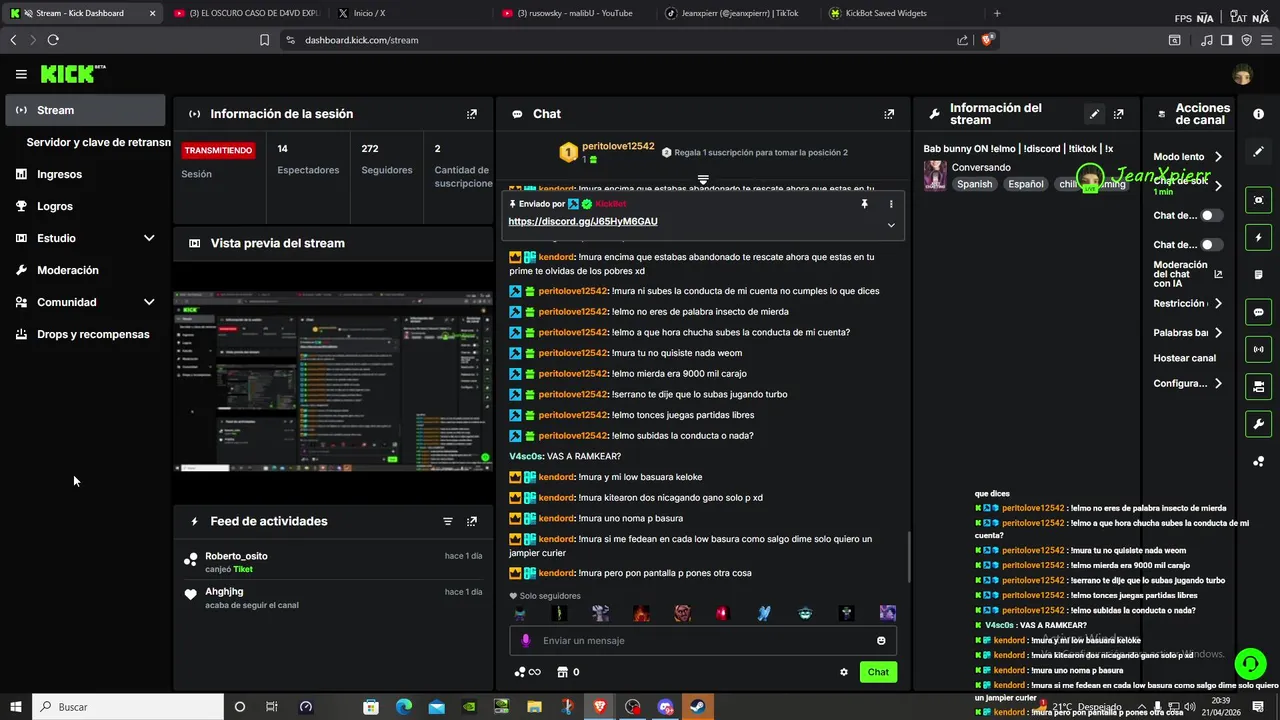Open Logros in the sidebar
Screen dimensions: 1280x720
click(x=85, y=206)
